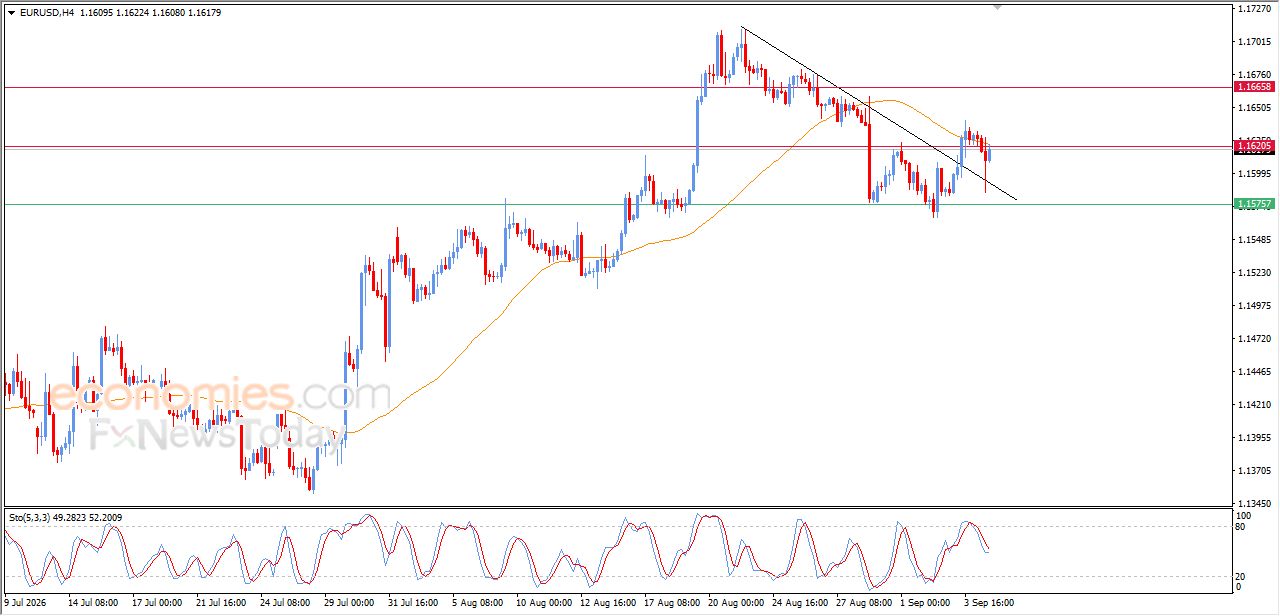Click the 17 Jul 00:00 time label
This screenshot has height=616, width=1280.
coord(158,603)
